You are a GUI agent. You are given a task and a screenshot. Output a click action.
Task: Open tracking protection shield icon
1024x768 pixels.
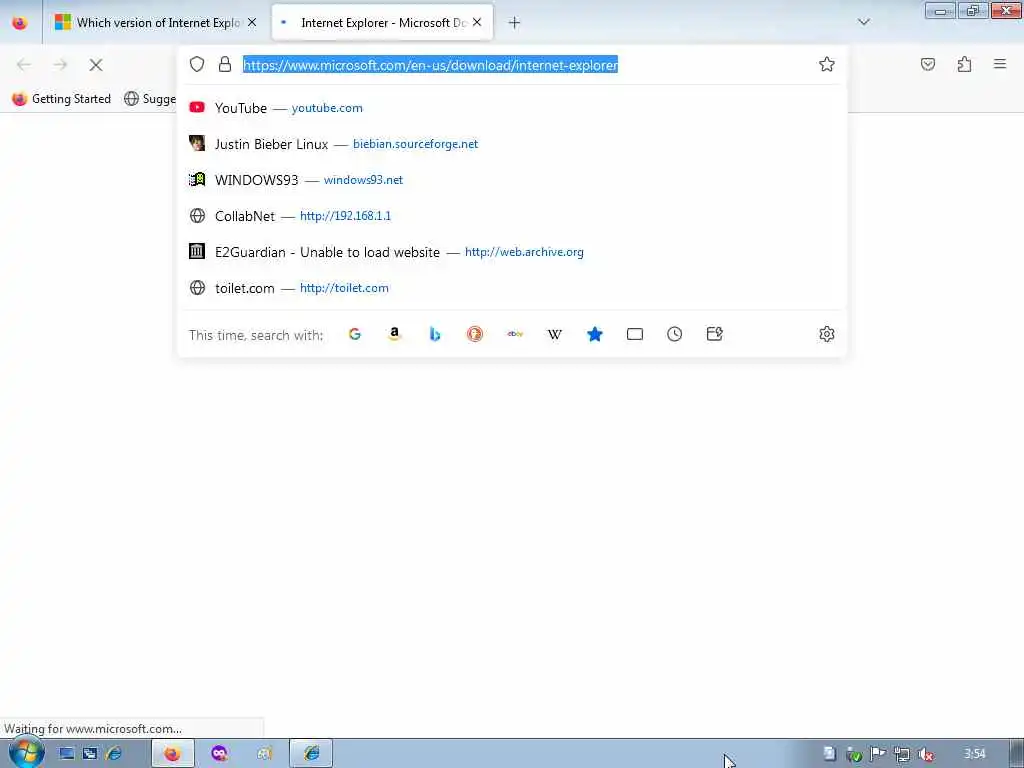click(197, 64)
